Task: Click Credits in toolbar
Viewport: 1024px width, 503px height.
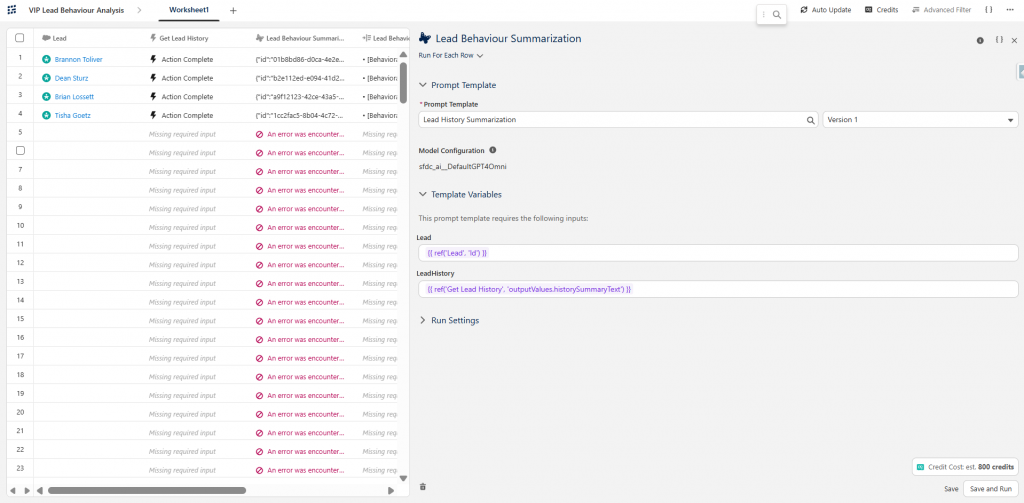Action: pos(882,10)
